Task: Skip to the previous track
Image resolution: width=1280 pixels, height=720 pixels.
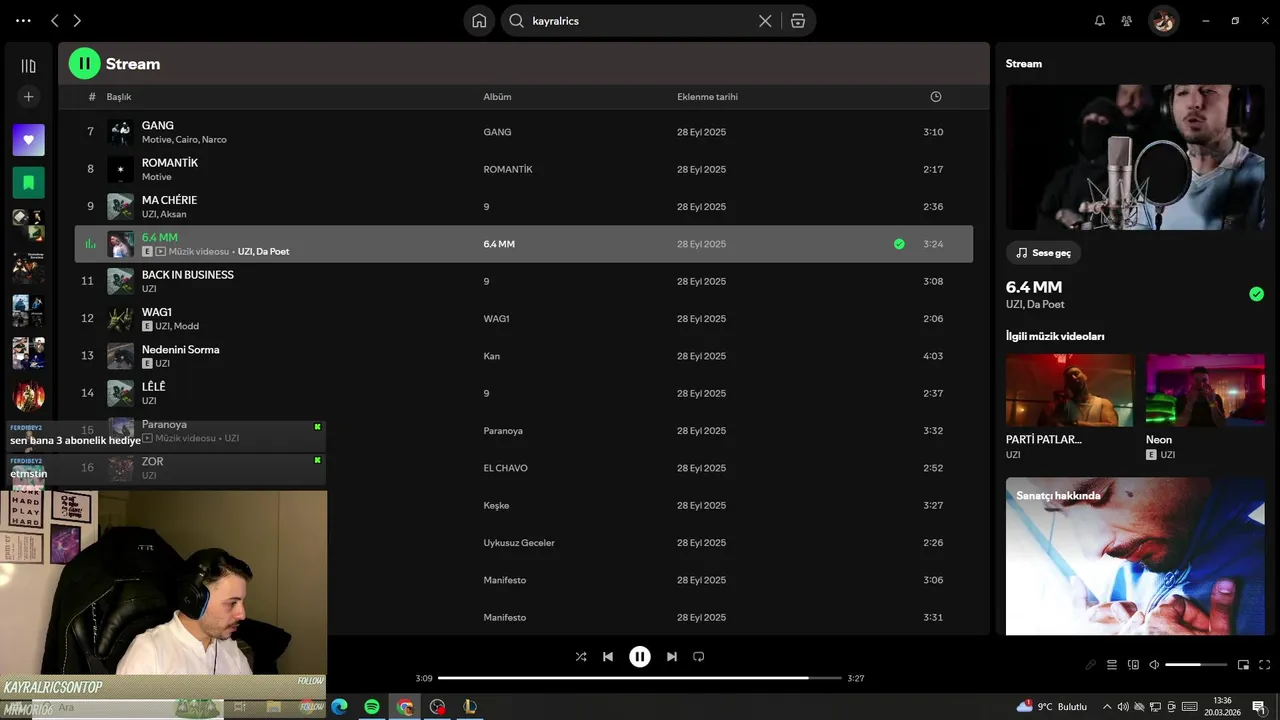Action: 608,657
